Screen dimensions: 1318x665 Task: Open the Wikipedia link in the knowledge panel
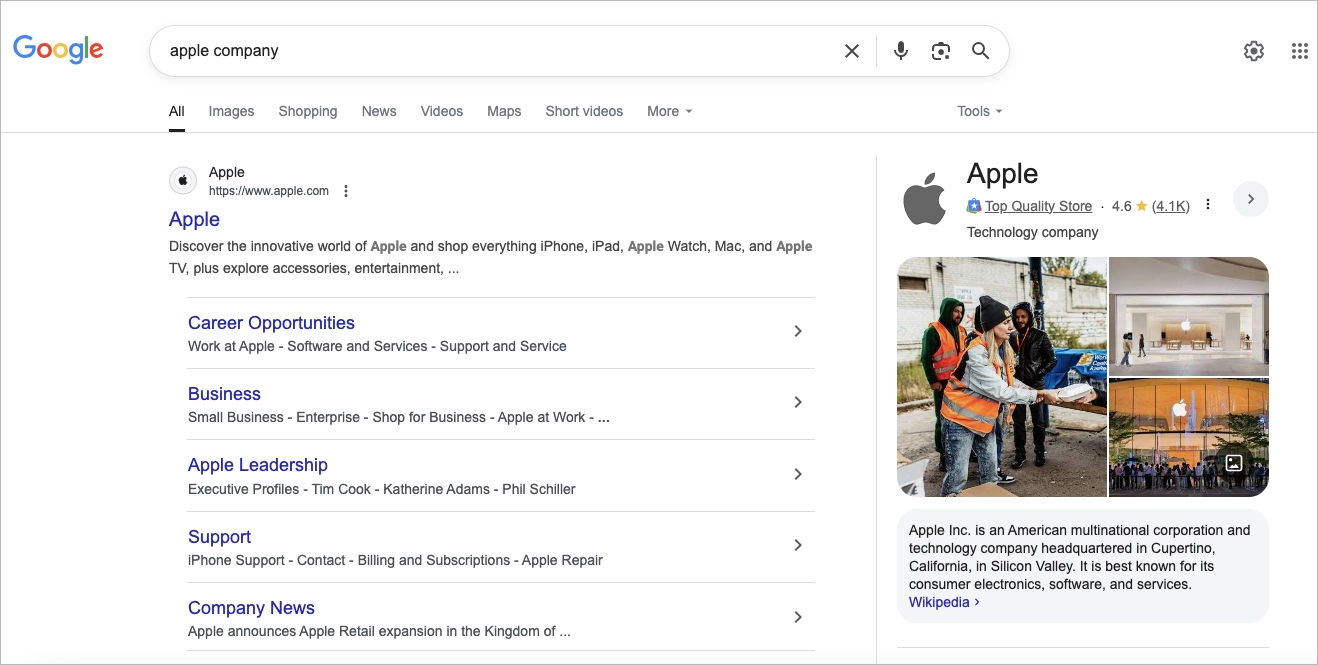(938, 602)
